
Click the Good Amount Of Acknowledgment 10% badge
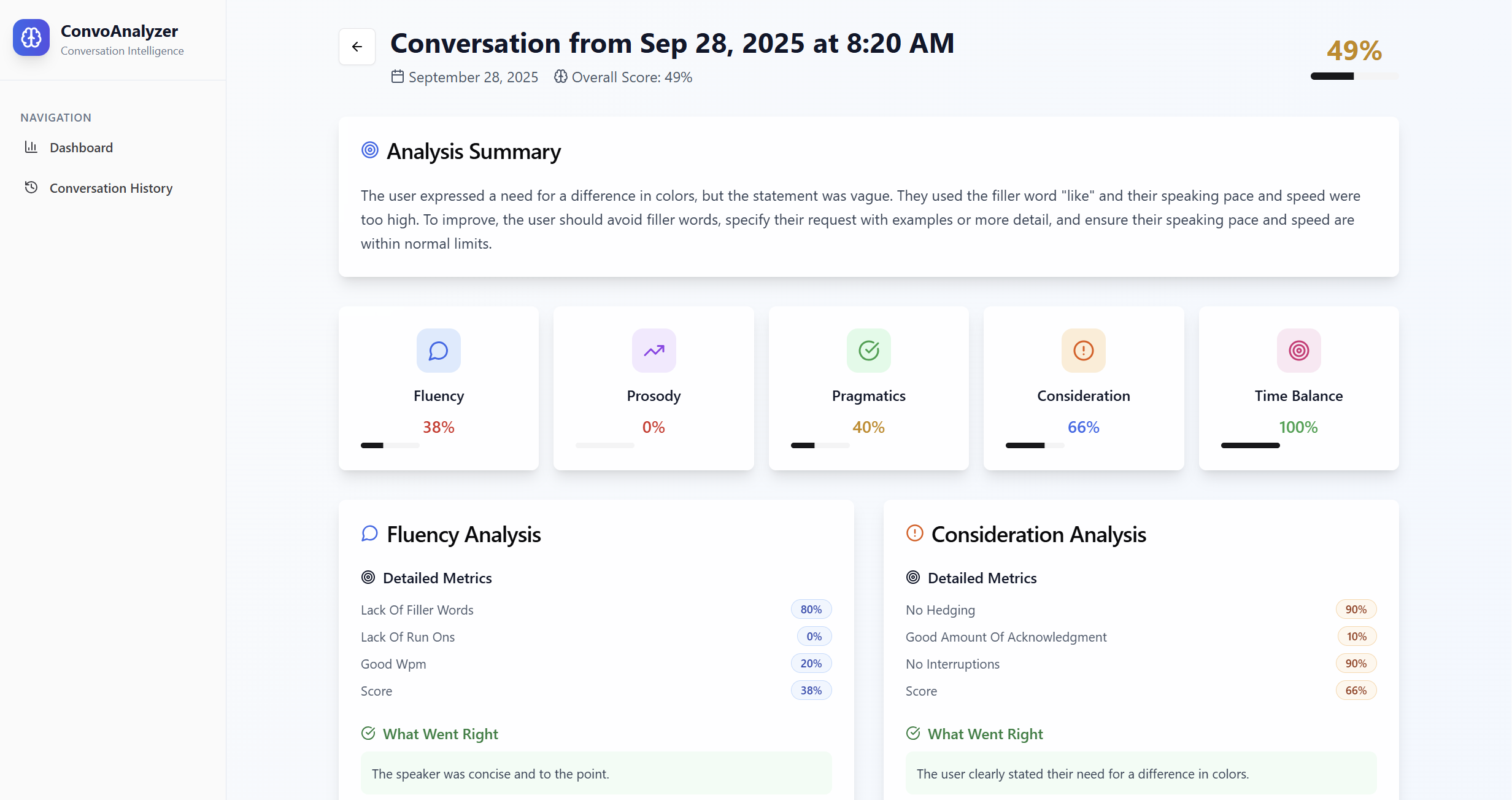tap(1356, 636)
